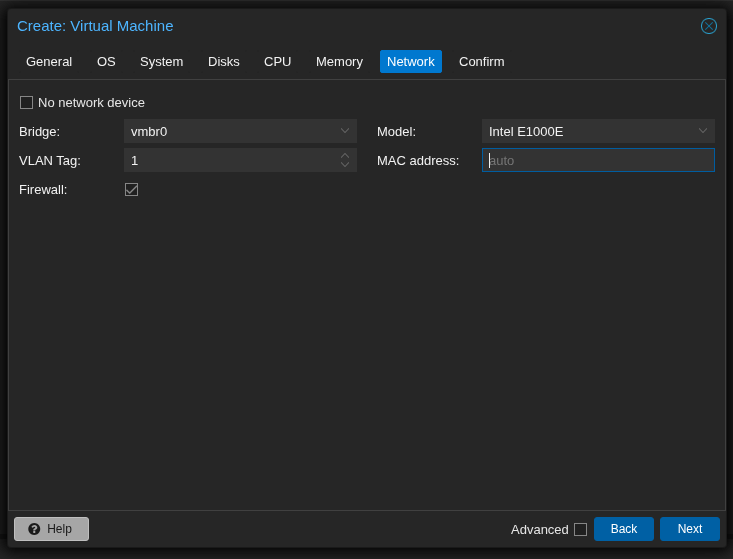Screen dimensions: 733x559
Task: Toggle the Firewall checkbox
Action: tap(131, 189)
